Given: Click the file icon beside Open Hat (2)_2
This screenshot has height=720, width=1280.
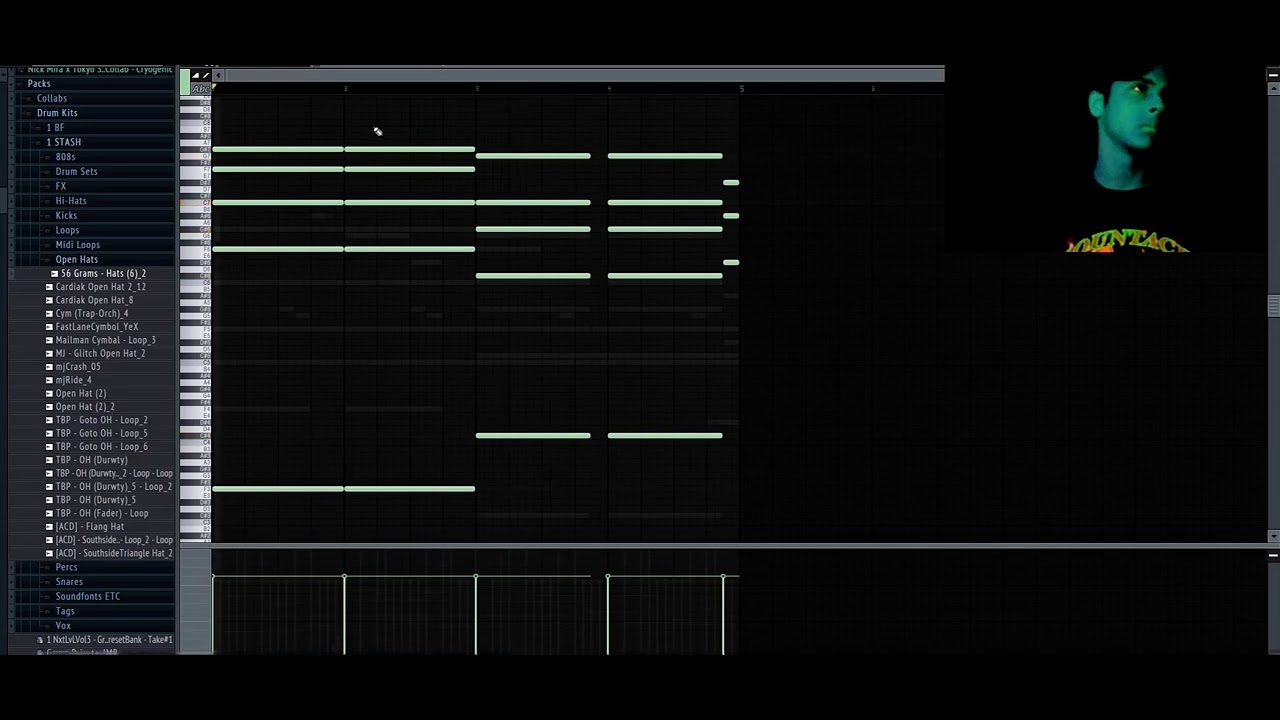Looking at the screenshot, I should pyautogui.click(x=49, y=407).
